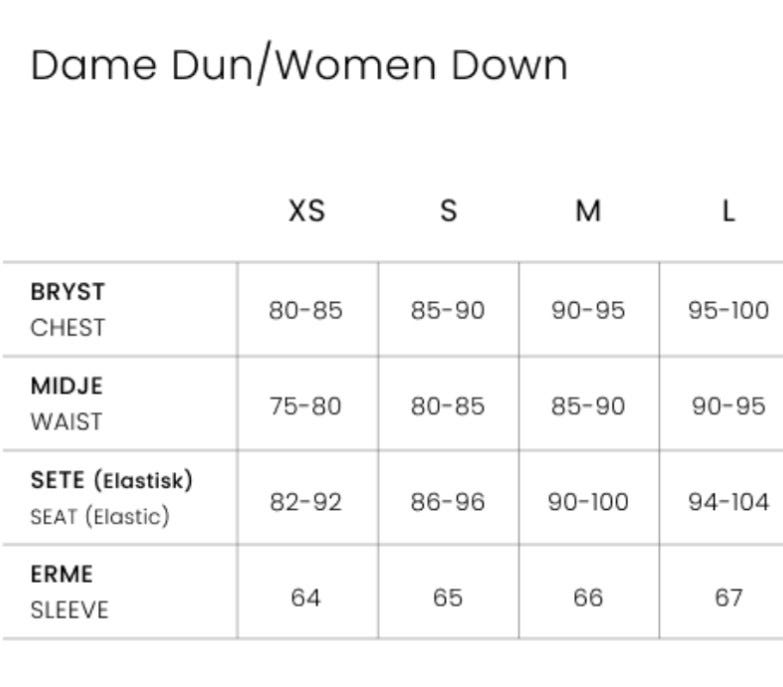Select the S size column header
The image size is (783, 687).
448,211
